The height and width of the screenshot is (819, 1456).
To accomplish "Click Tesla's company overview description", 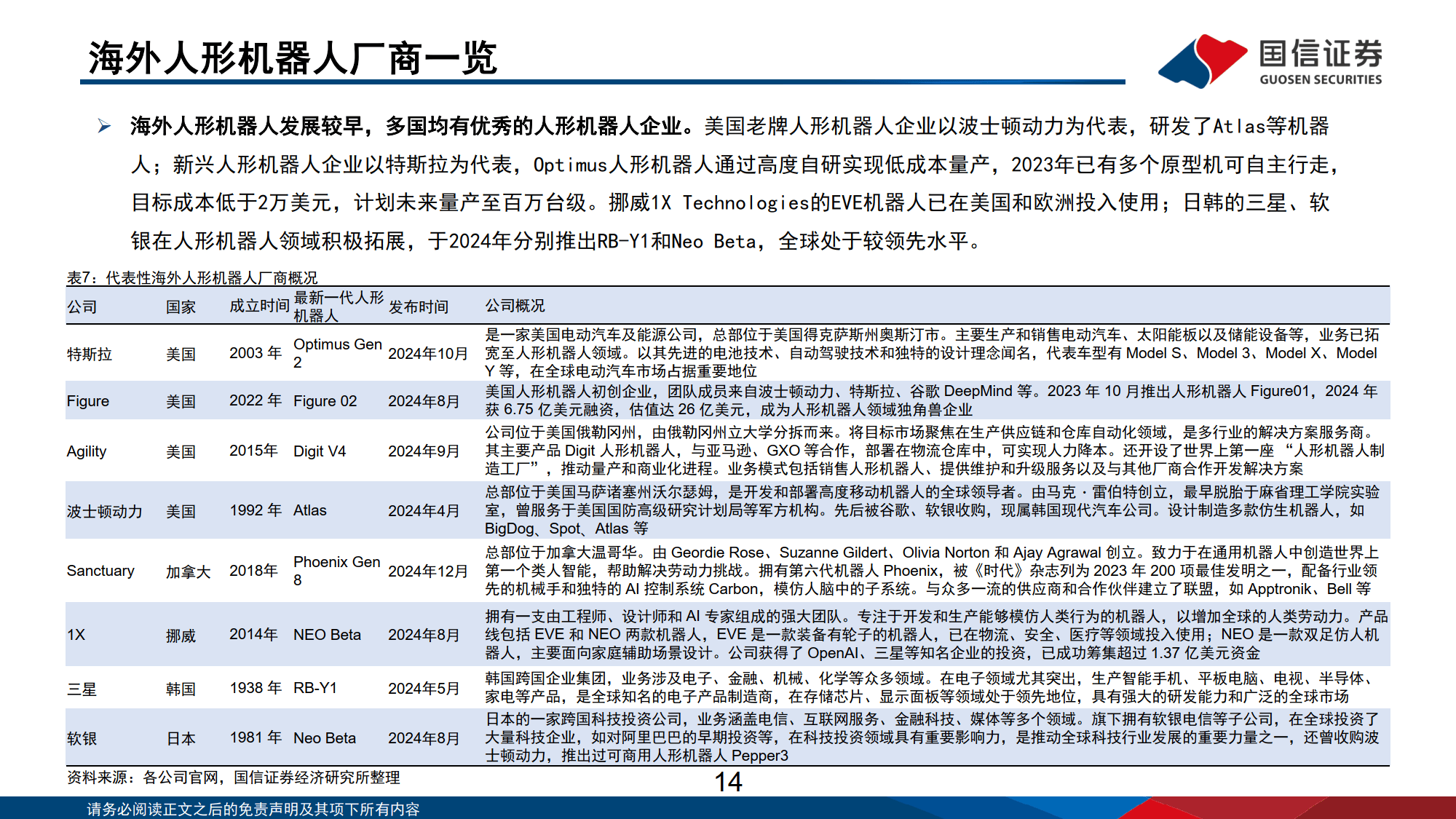I will click(933, 353).
